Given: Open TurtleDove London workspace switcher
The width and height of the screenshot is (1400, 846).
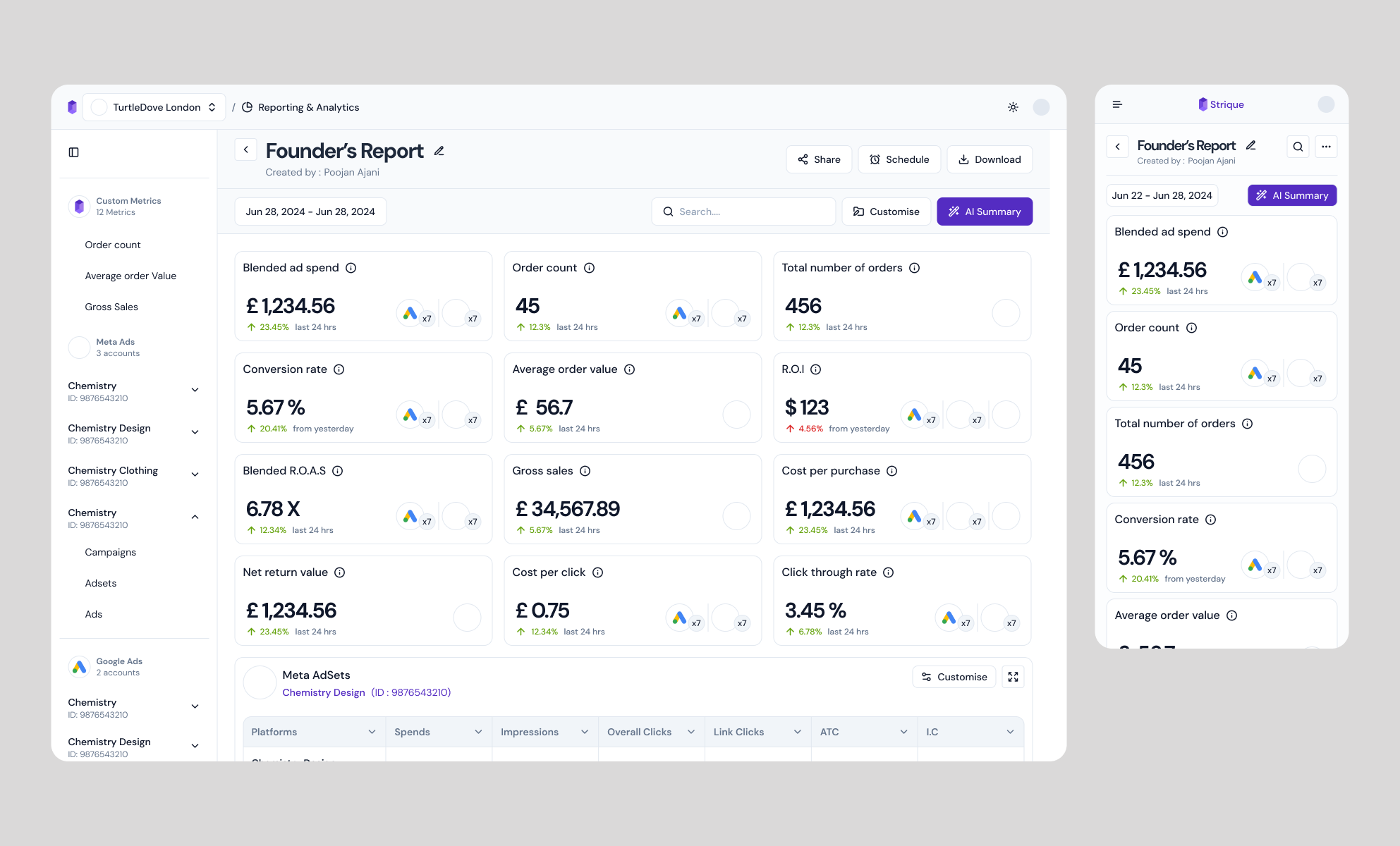Looking at the screenshot, I should click(154, 107).
